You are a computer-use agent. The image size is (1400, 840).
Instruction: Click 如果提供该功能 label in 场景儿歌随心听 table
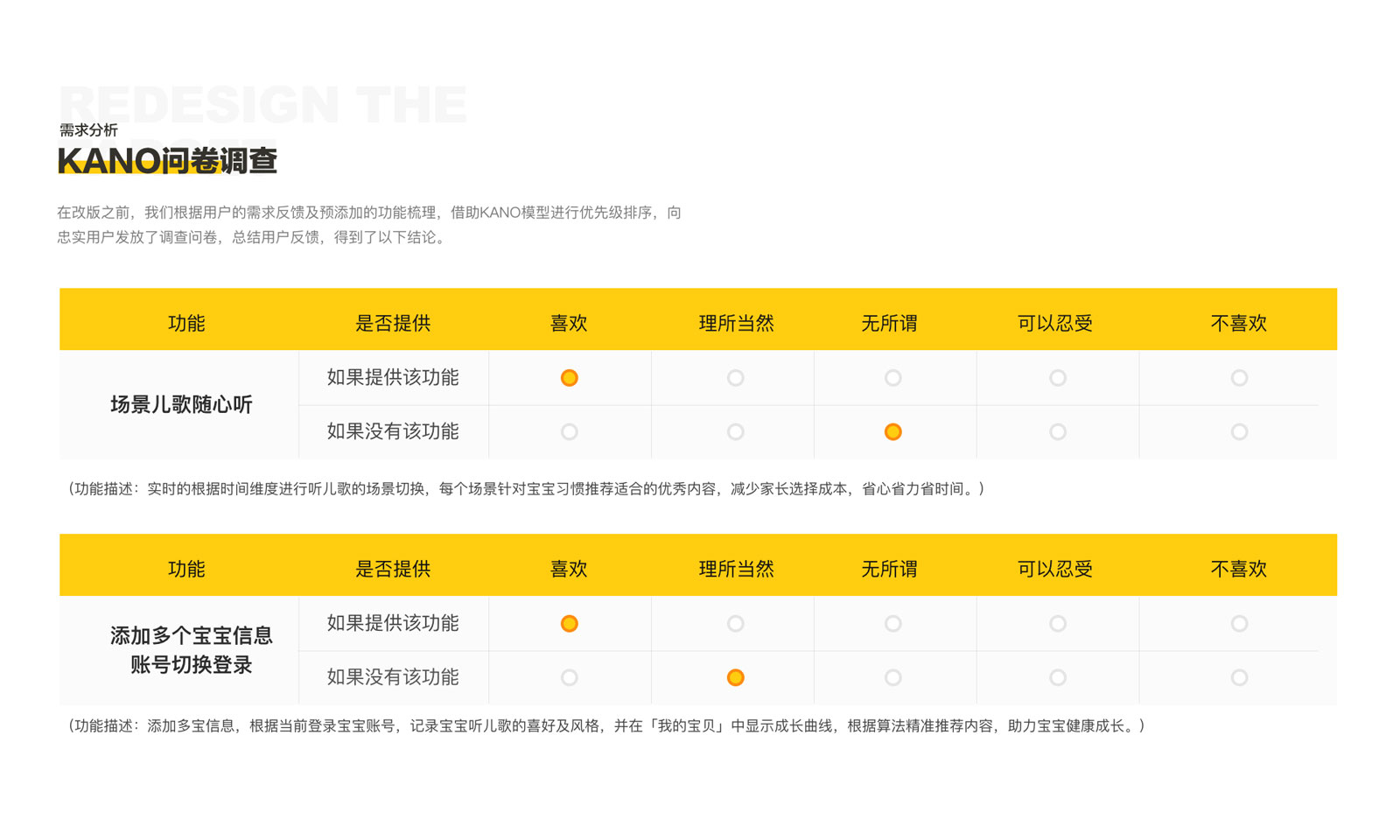[393, 377]
